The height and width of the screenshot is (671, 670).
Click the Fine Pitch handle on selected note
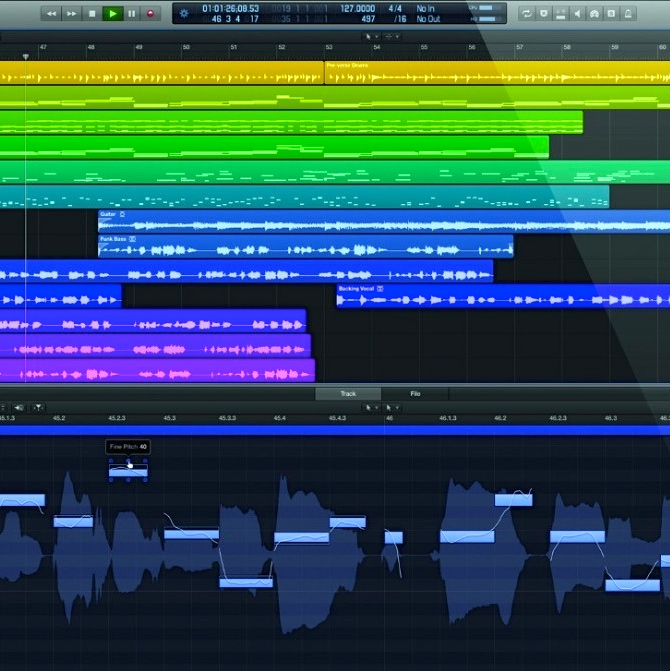click(128, 461)
